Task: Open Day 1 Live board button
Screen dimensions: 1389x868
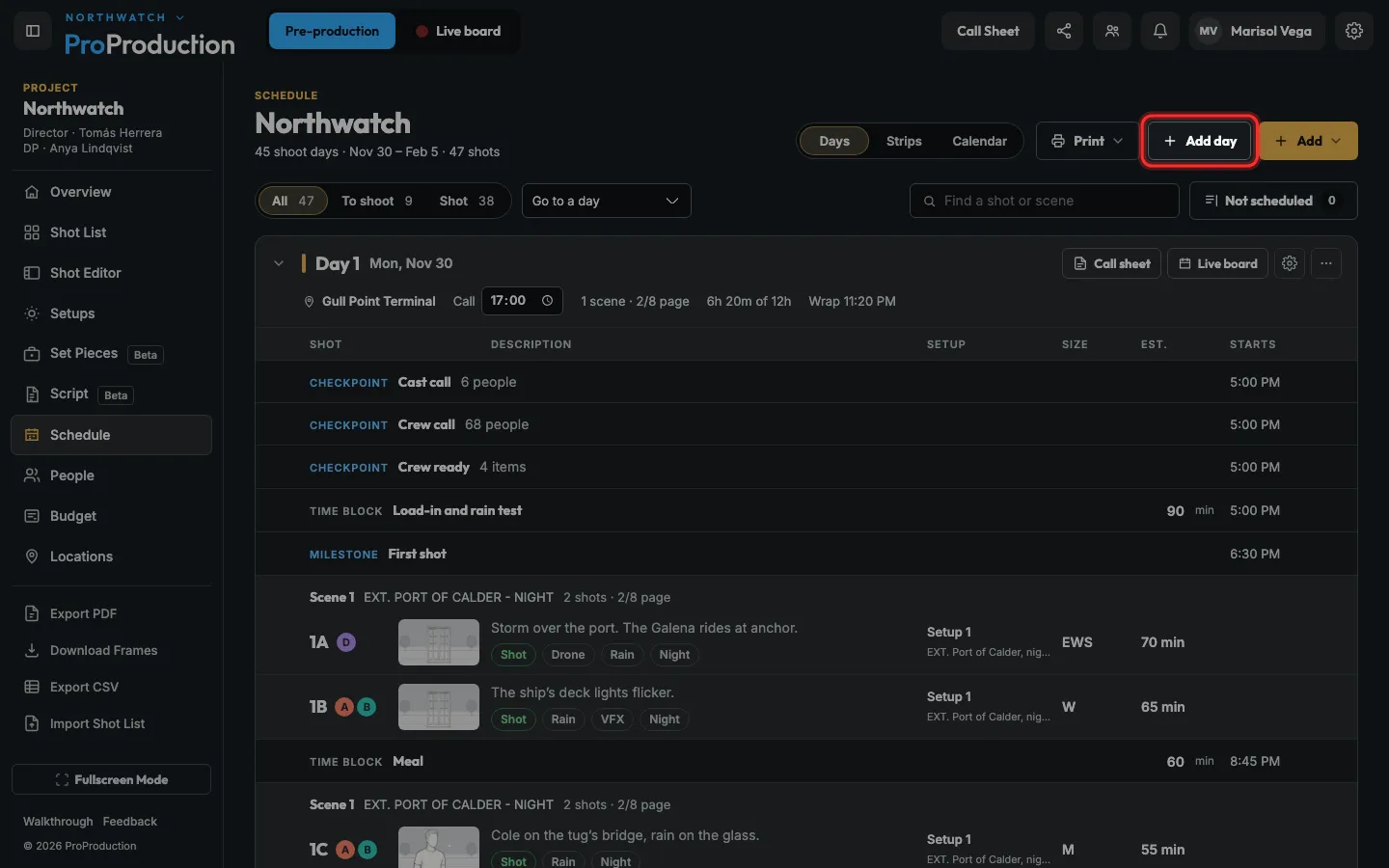Action: point(1217,263)
